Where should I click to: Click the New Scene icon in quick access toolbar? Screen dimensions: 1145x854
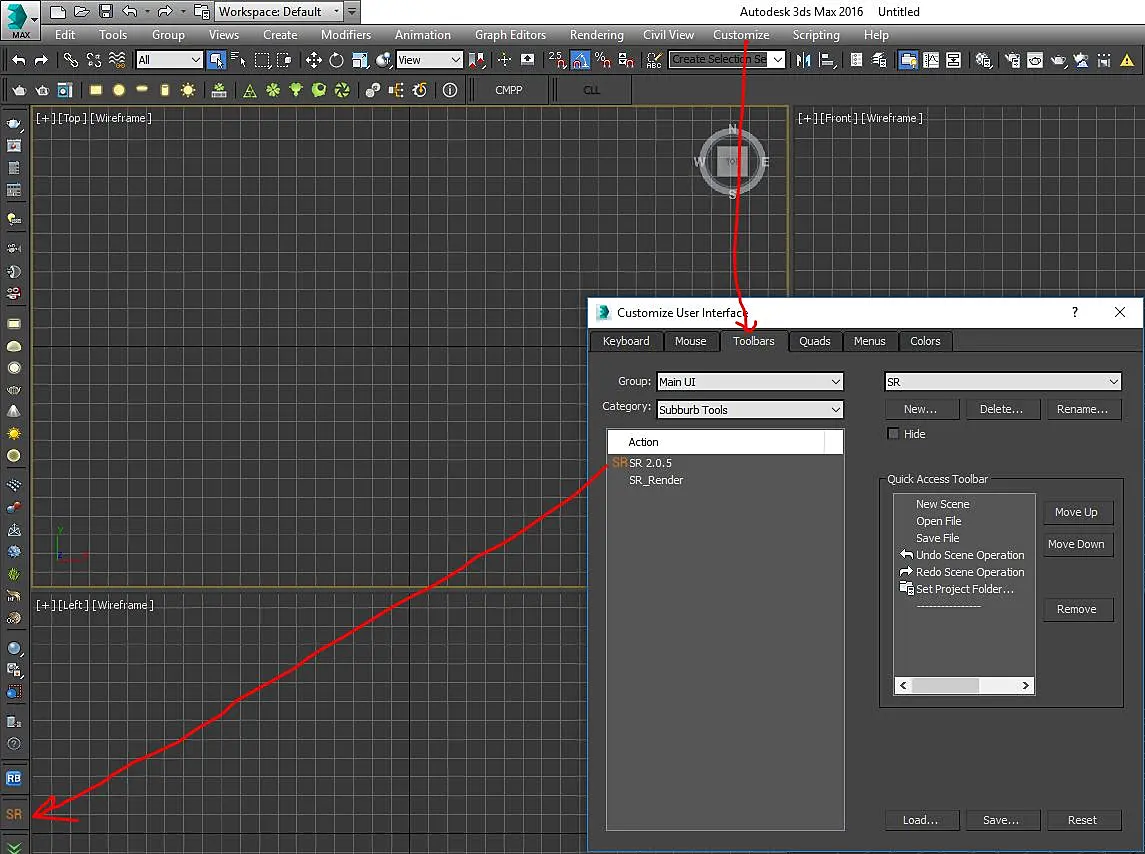pyautogui.click(x=58, y=12)
